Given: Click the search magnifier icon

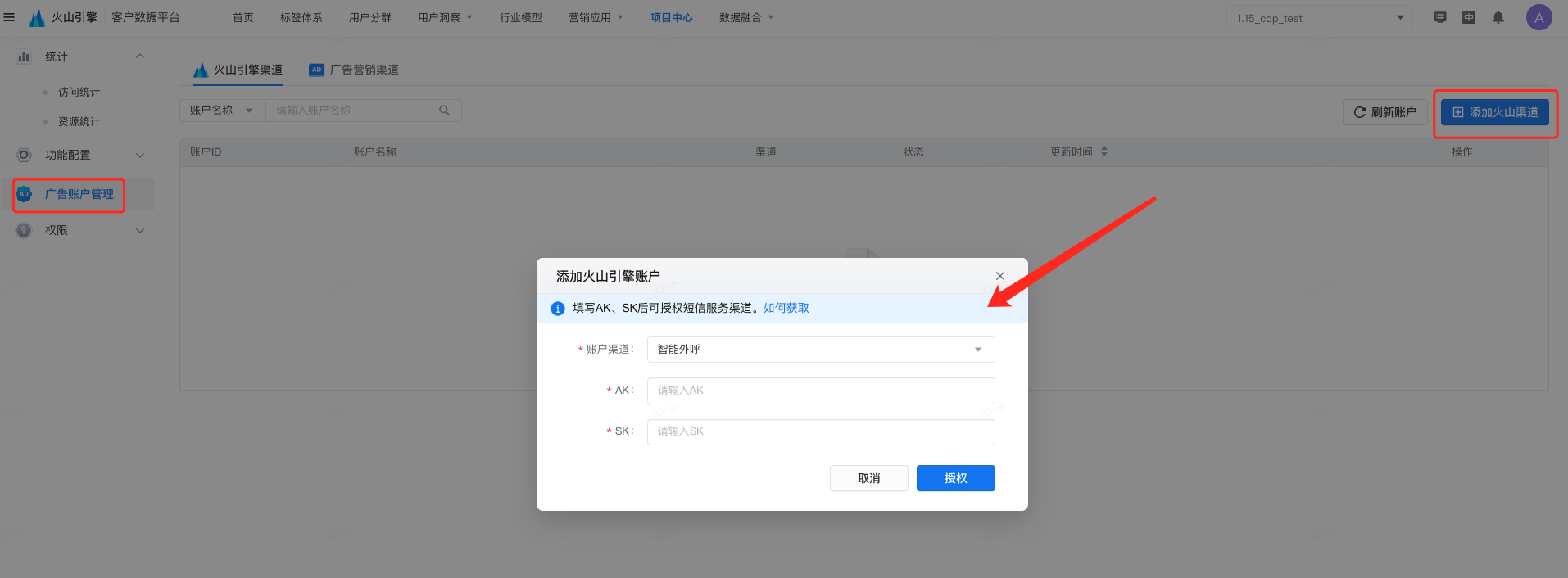Looking at the screenshot, I should pyautogui.click(x=445, y=111).
